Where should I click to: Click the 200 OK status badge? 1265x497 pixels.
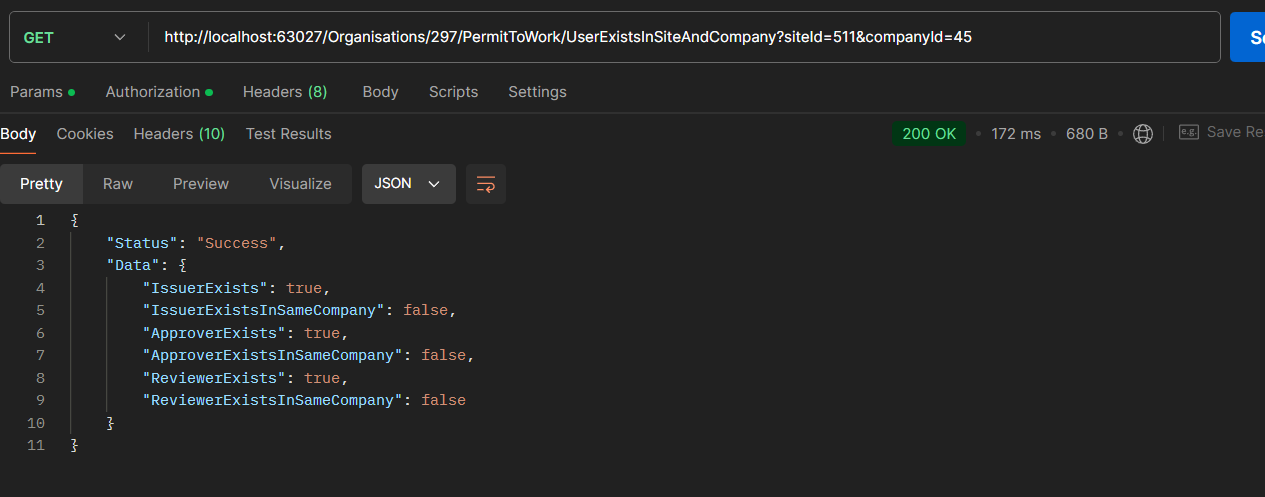coord(929,134)
